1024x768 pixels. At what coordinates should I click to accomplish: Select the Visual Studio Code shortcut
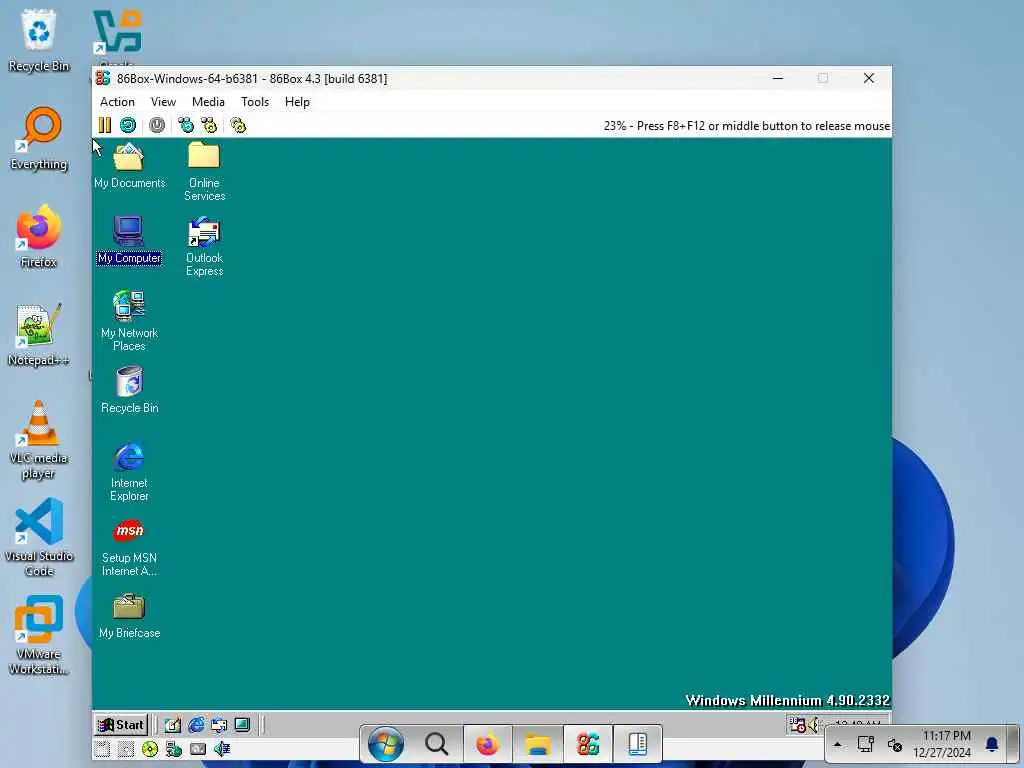[39, 537]
